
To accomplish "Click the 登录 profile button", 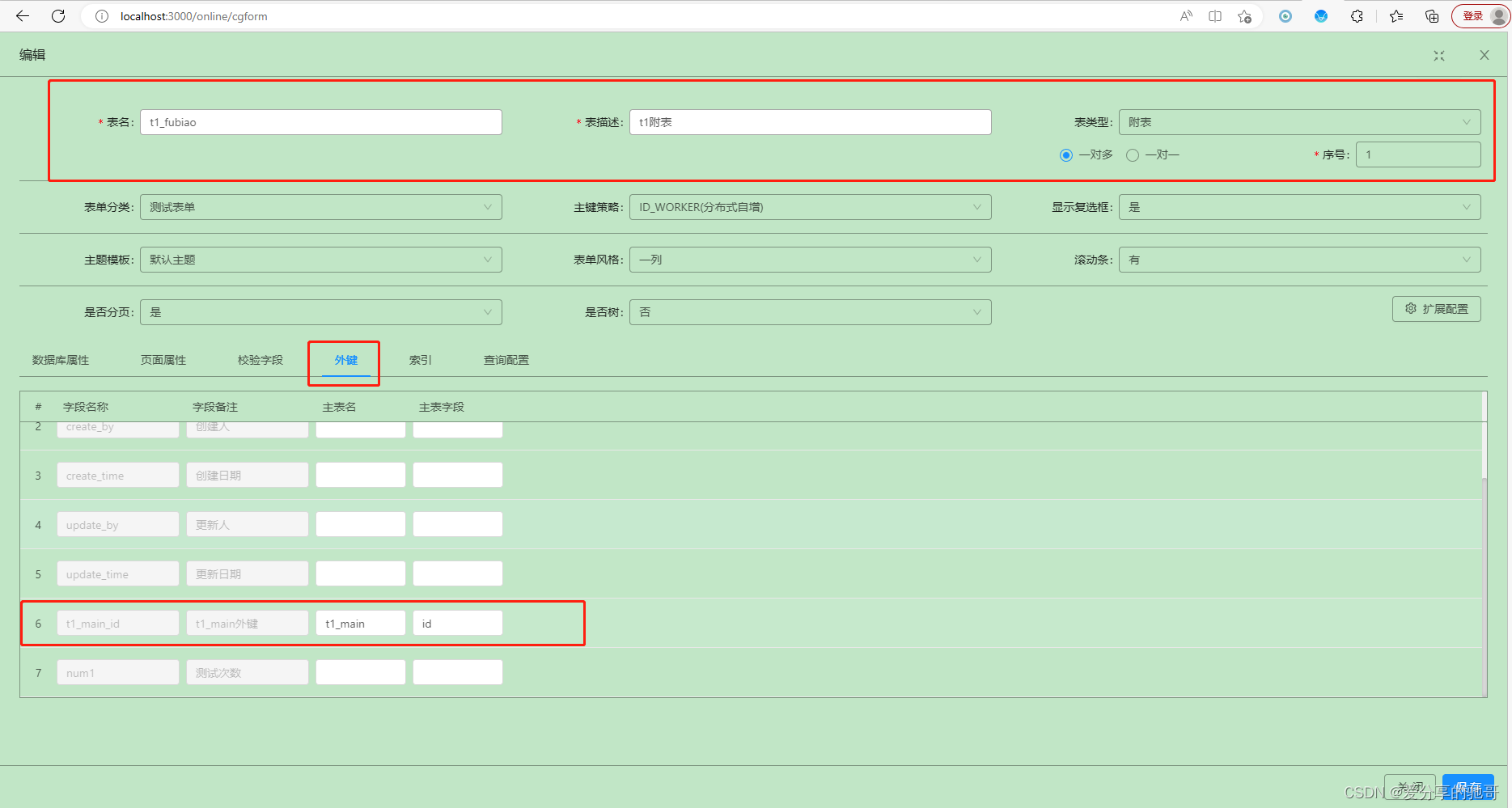I will coord(1480,16).
